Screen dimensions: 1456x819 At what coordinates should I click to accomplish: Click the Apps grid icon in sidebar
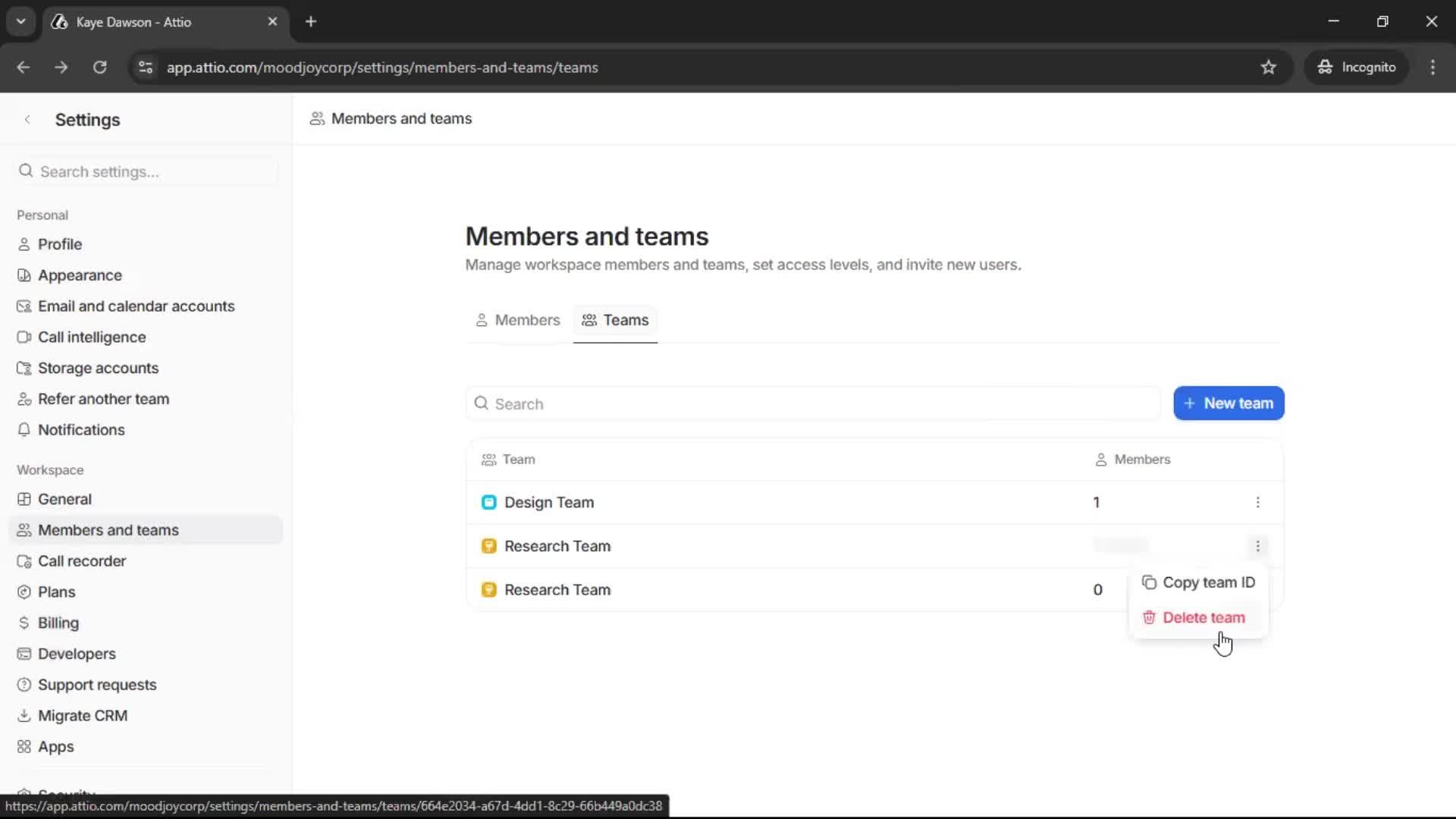pos(25,747)
